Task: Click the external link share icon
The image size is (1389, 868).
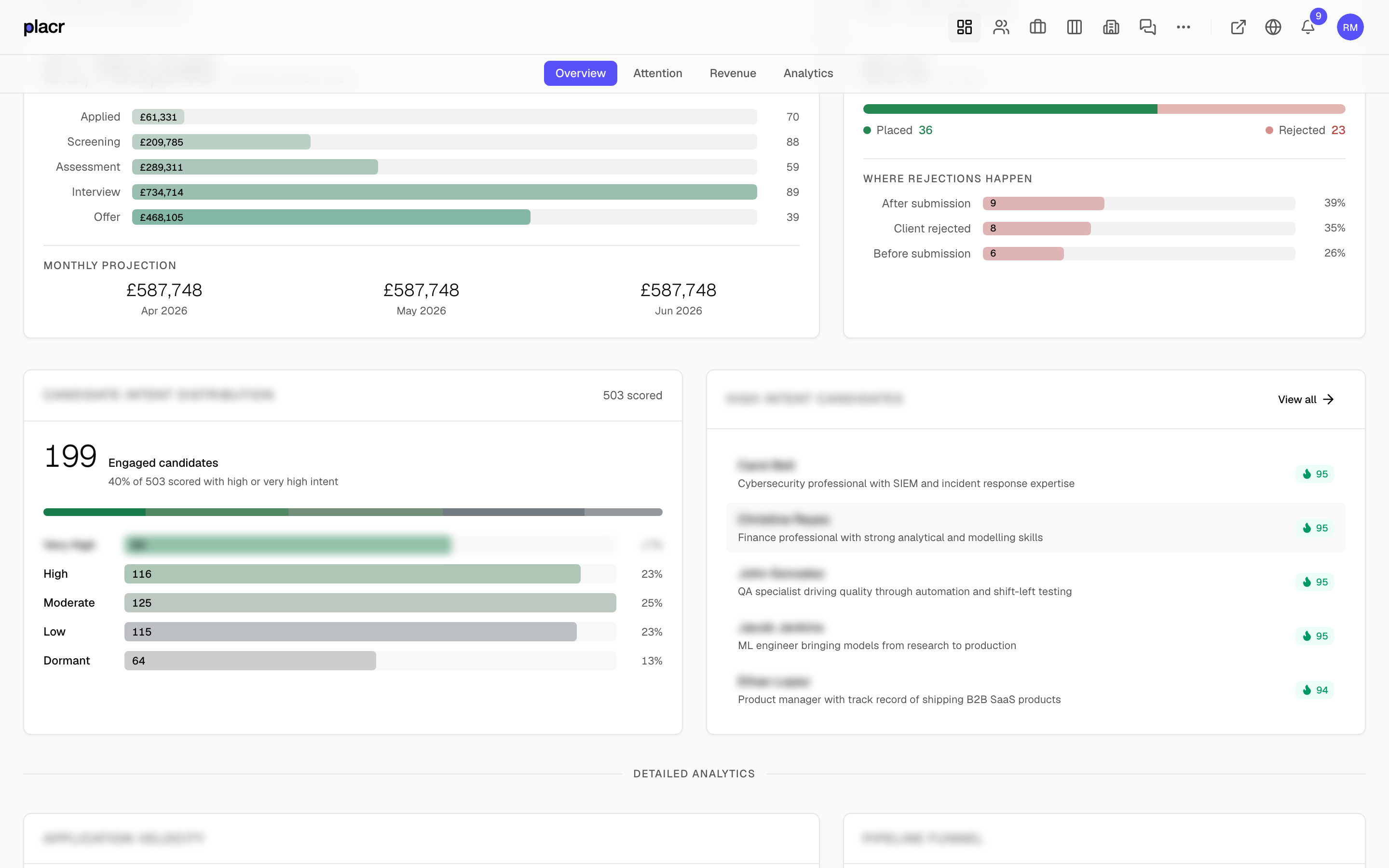Action: (1238, 27)
